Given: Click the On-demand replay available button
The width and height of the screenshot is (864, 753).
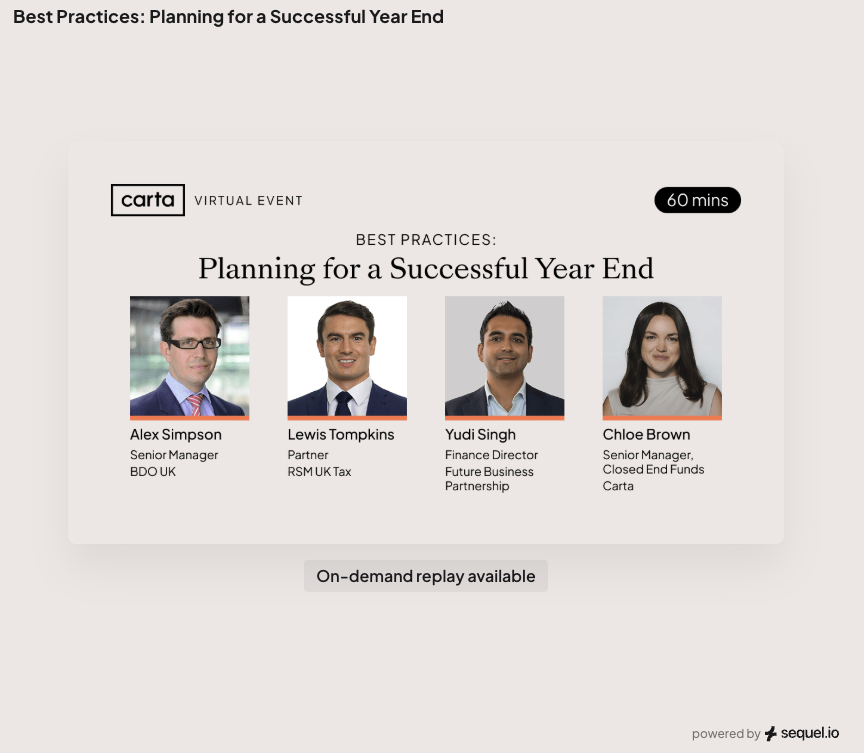Looking at the screenshot, I should click(426, 576).
